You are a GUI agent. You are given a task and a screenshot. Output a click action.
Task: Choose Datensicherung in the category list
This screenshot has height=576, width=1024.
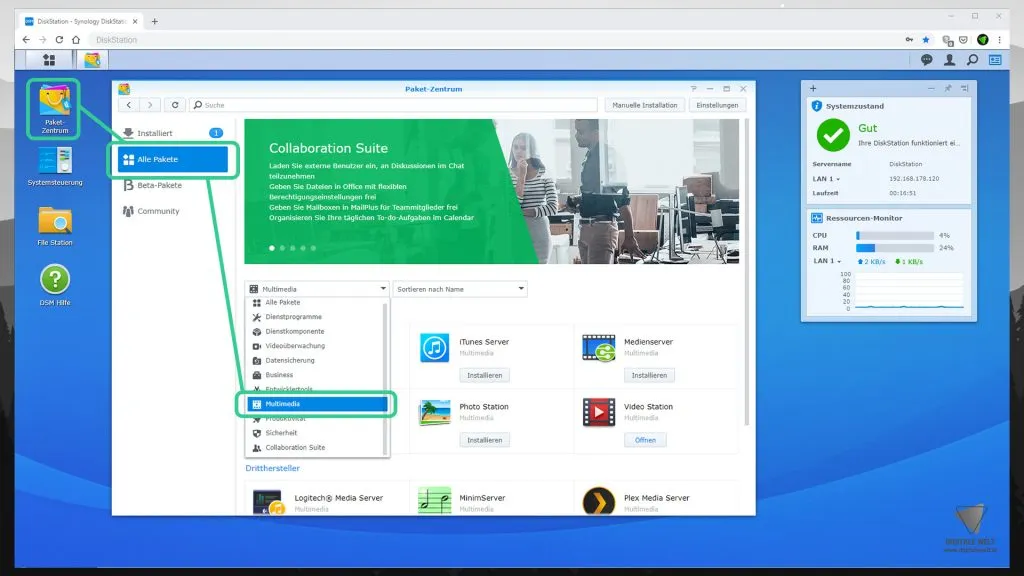pyautogui.click(x=316, y=360)
